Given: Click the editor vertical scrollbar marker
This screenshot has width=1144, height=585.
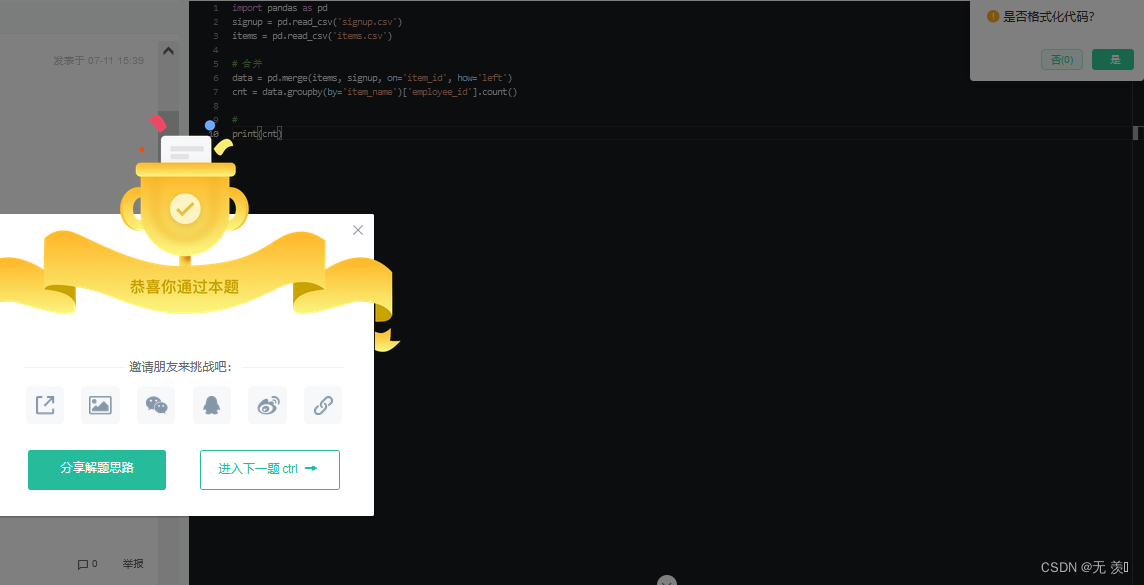Looking at the screenshot, I should tap(1135, 133).
